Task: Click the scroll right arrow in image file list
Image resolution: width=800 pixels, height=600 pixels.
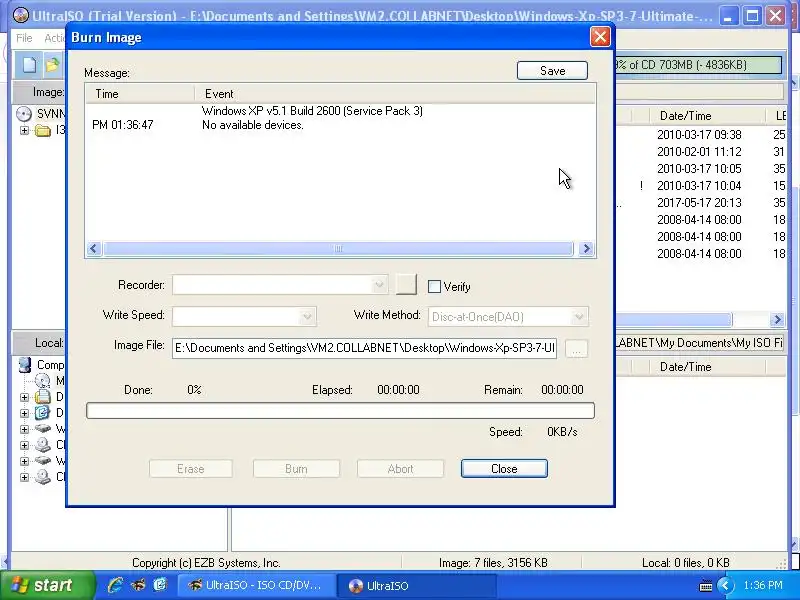Action: (x=777, y=319)
